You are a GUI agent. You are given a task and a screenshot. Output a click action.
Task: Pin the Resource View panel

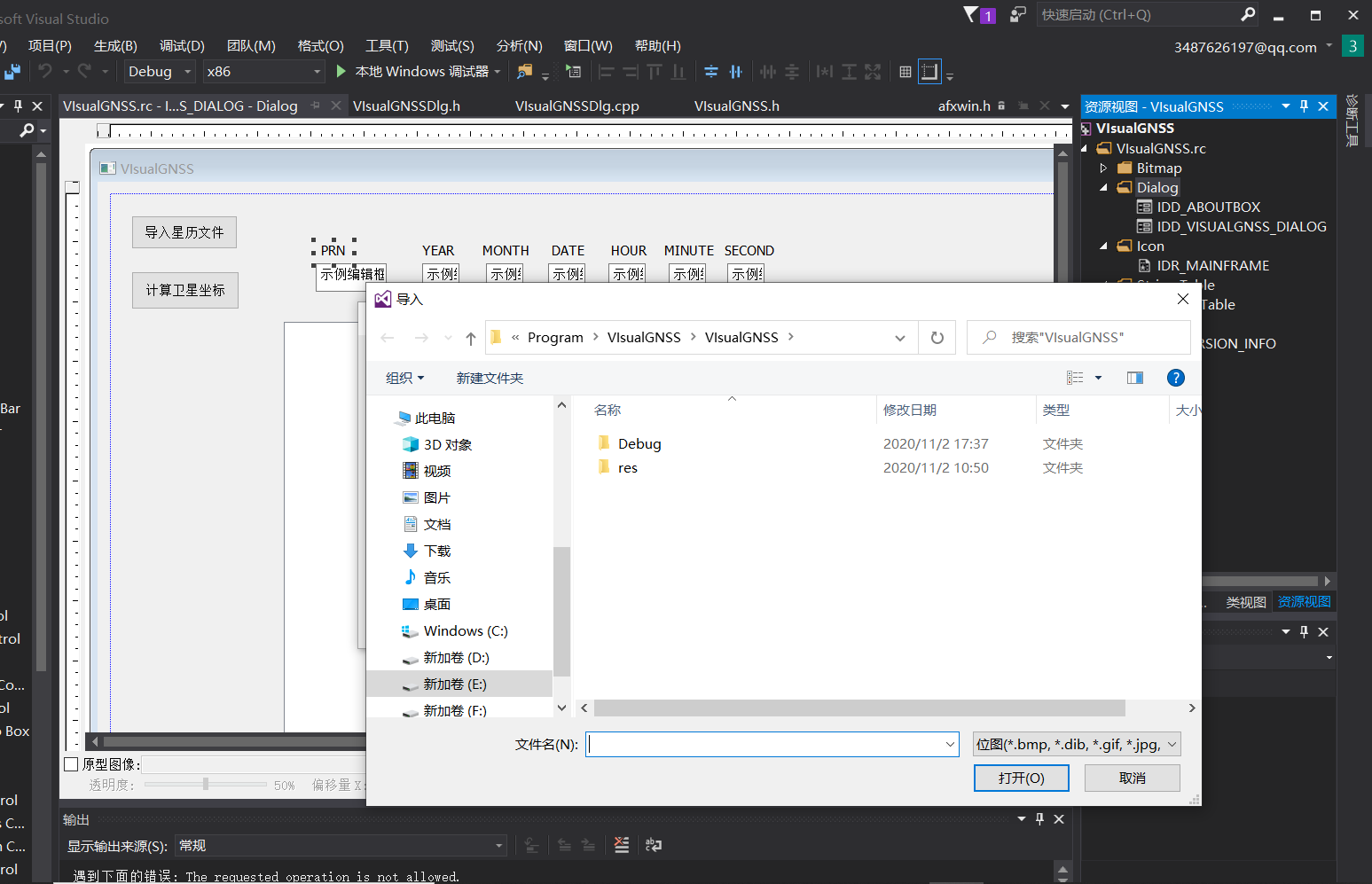[1304, 106]
